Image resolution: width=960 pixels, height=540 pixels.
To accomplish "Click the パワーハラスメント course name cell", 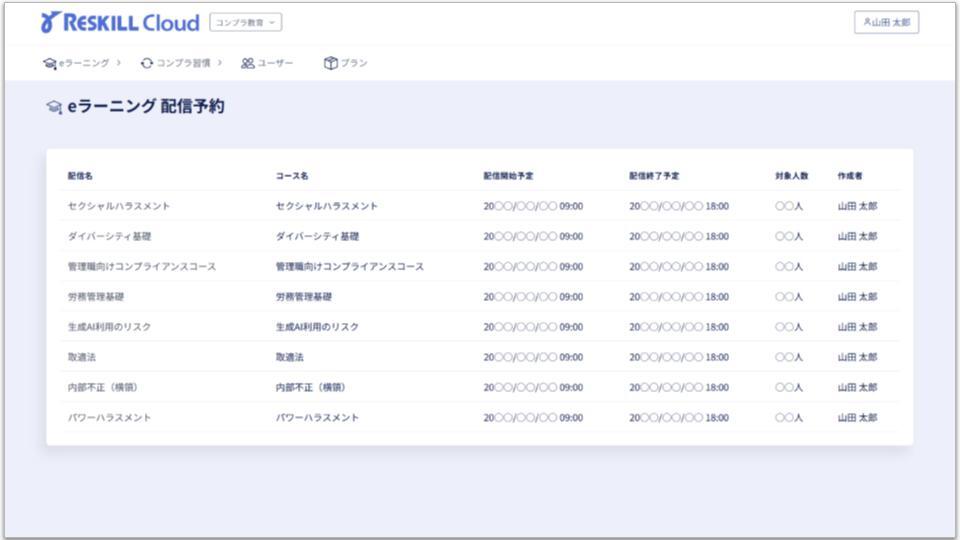I will 317,418.
